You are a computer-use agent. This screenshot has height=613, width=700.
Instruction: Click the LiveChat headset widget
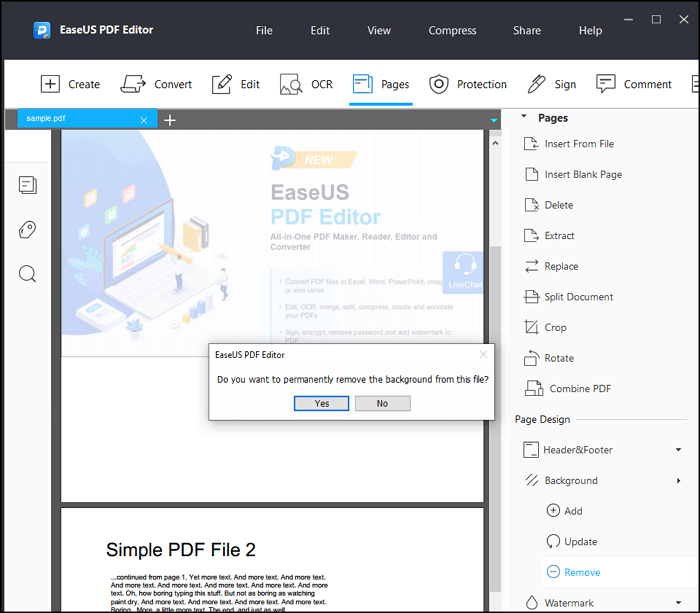(463, 272)
